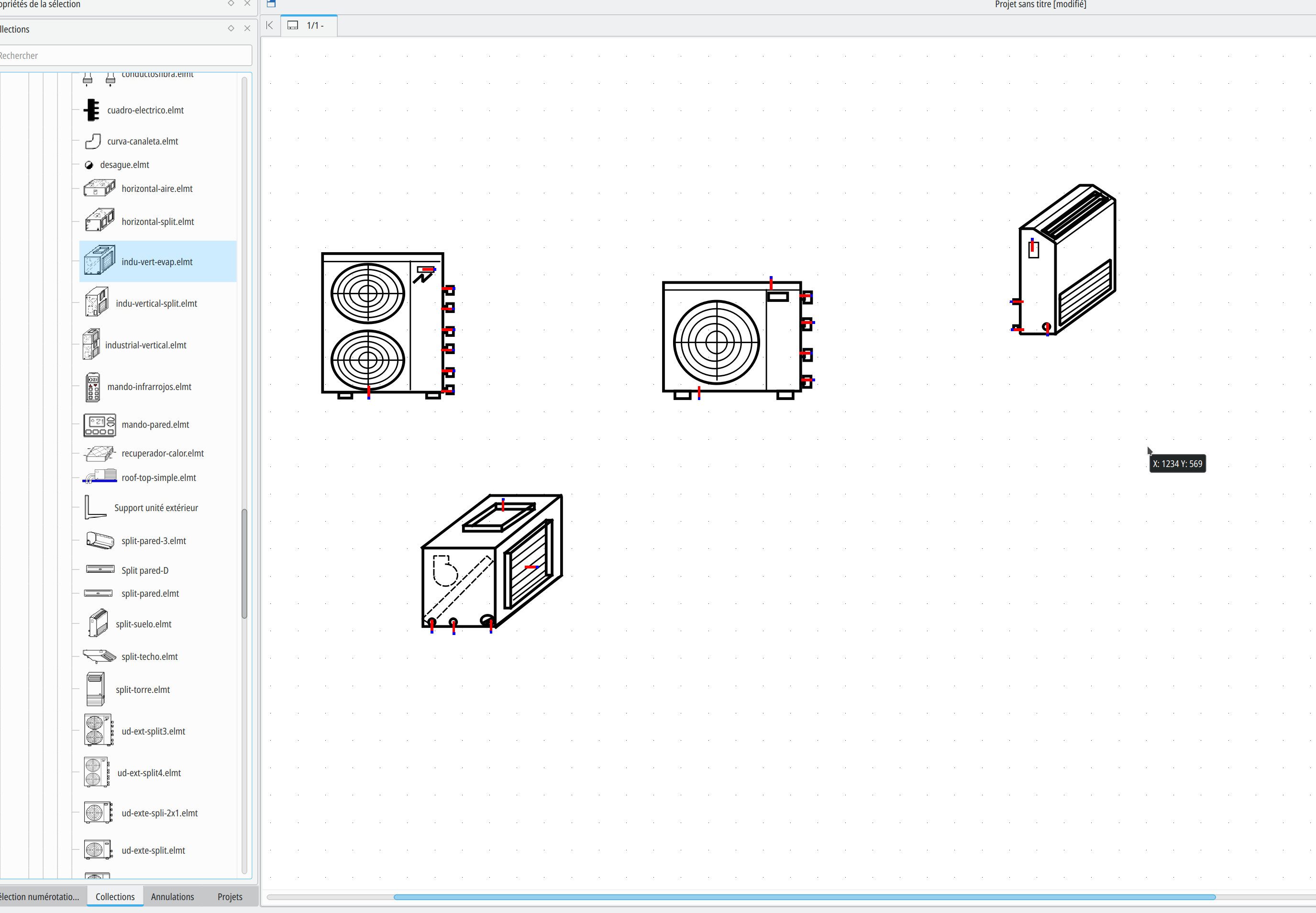1316x913 pixels.
Task: Select the ud-exte-split.elmt icon
Action: point(99,849)
